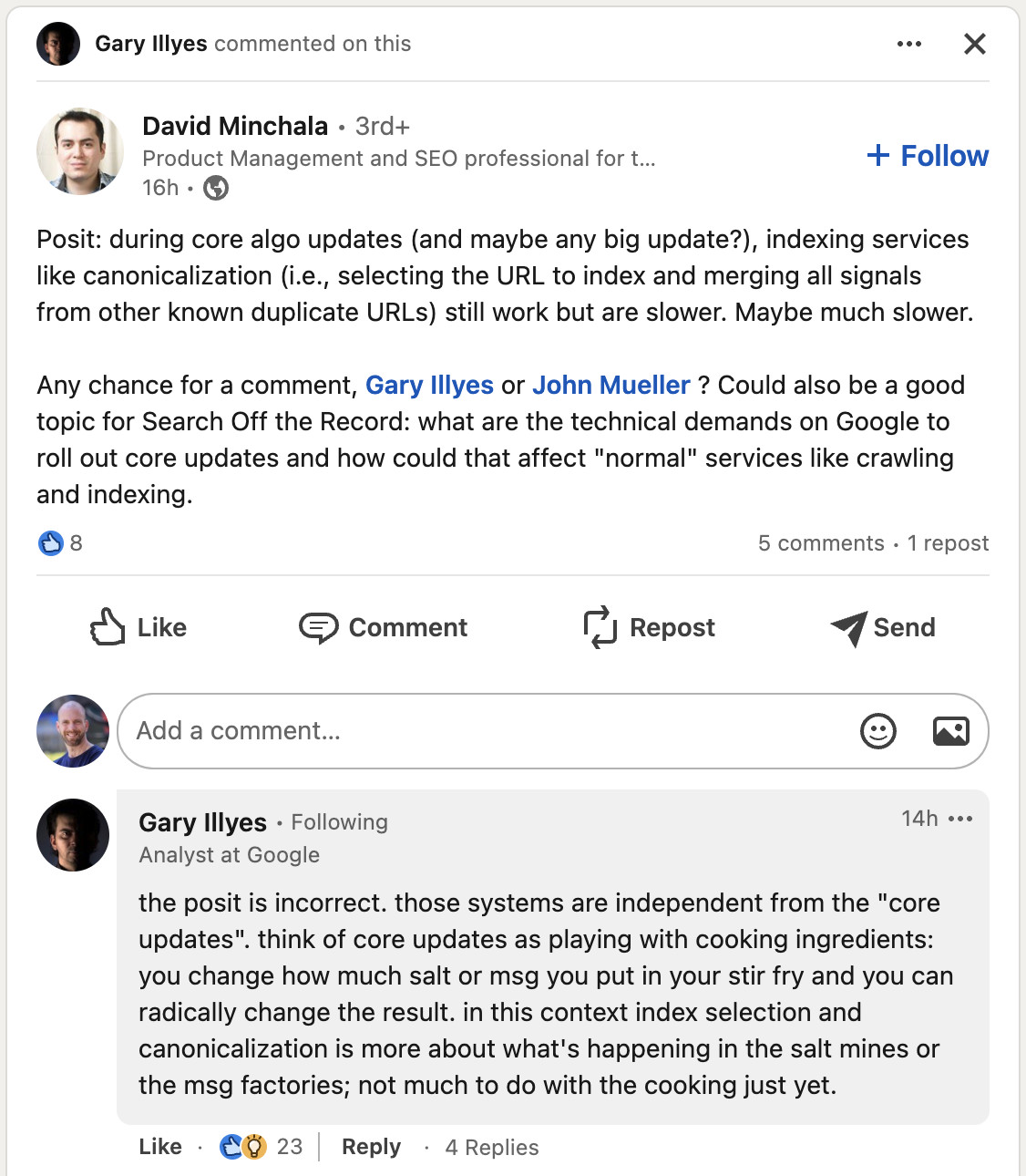The image size is (1026, 1176).
Task: Click the 23 reactions count on Gary's comment
Action: [289, 1147]
